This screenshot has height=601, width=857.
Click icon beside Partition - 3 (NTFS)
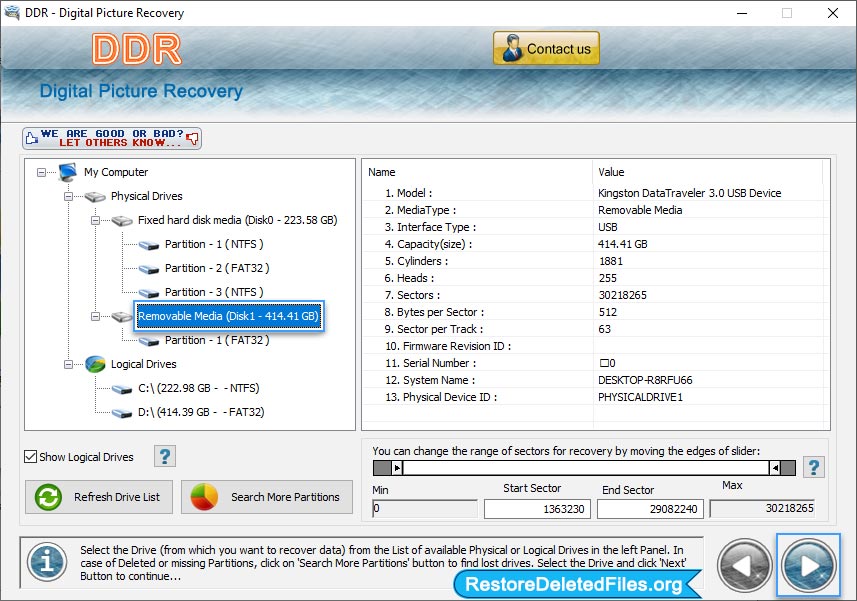tap(149, 293)
